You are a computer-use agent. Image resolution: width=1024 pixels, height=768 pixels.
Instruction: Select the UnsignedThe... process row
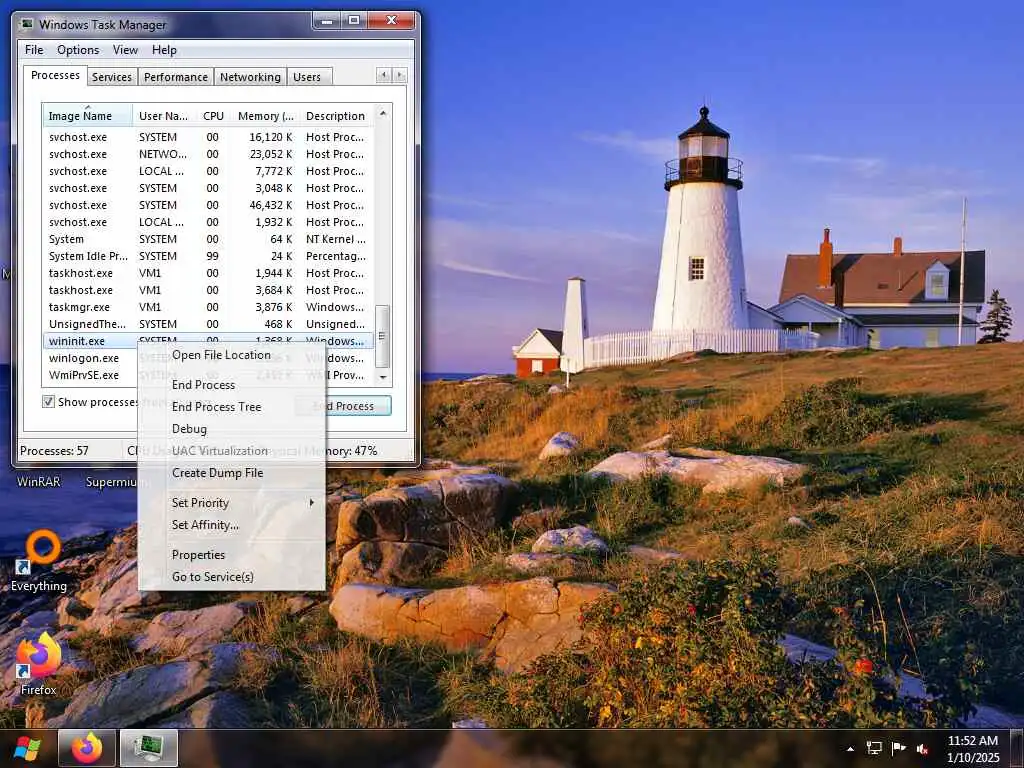(208, 324)
